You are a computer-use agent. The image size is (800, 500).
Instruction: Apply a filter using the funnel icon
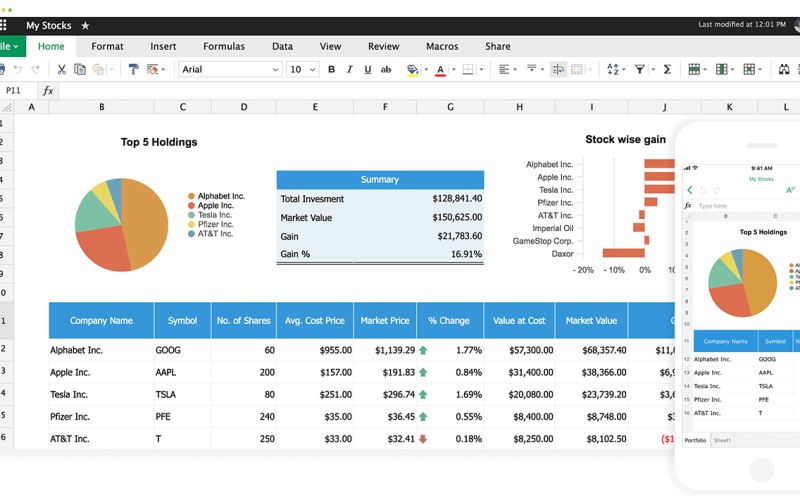click(x=639, y=69)
